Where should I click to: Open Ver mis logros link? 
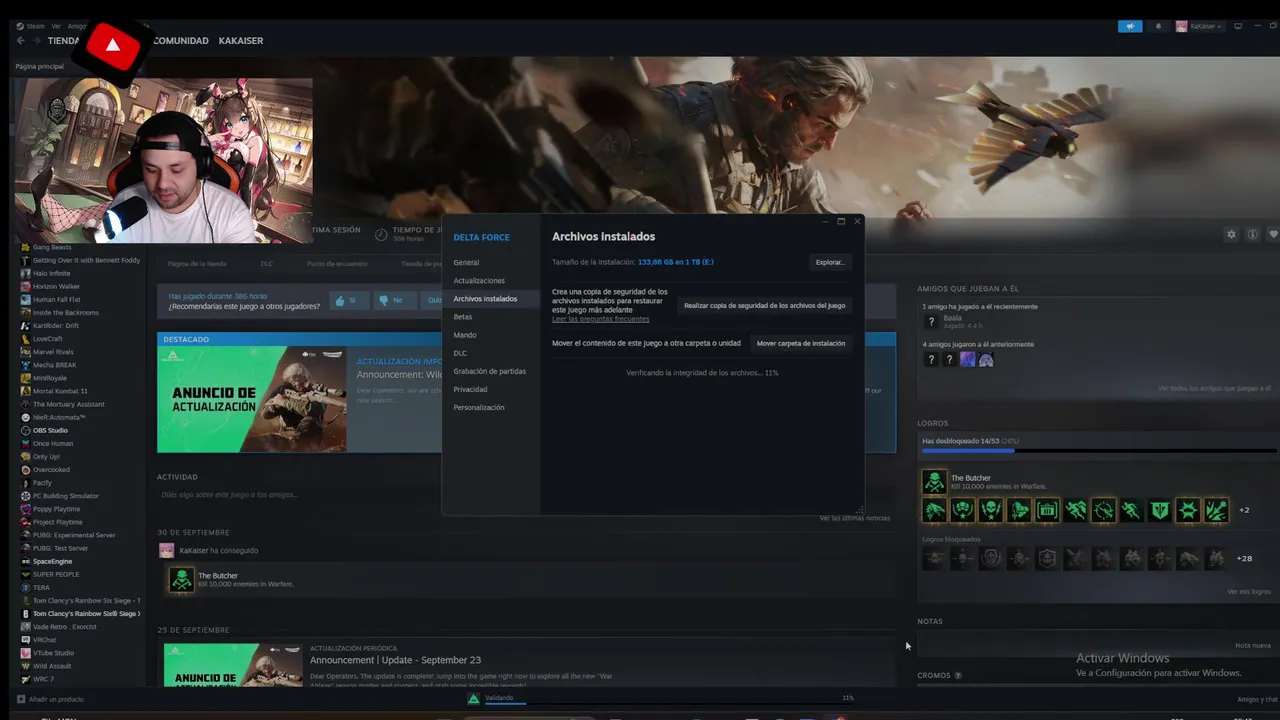[x=1249, y=592]
